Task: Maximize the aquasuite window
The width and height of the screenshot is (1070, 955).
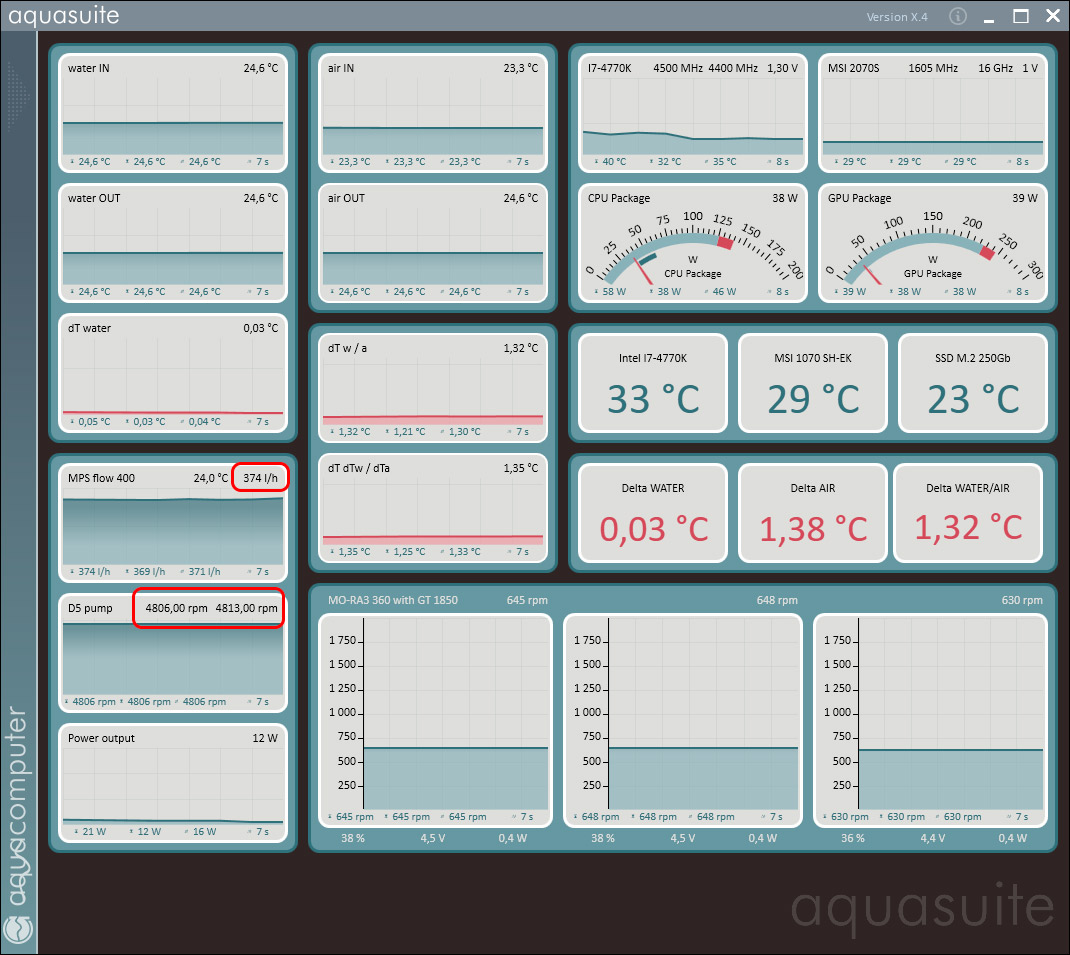Action: click(x=1021, y=16)
